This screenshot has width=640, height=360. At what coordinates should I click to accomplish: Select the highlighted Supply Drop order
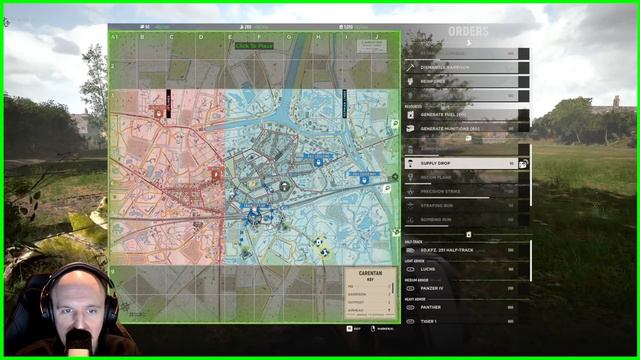[x=461, y=163]
